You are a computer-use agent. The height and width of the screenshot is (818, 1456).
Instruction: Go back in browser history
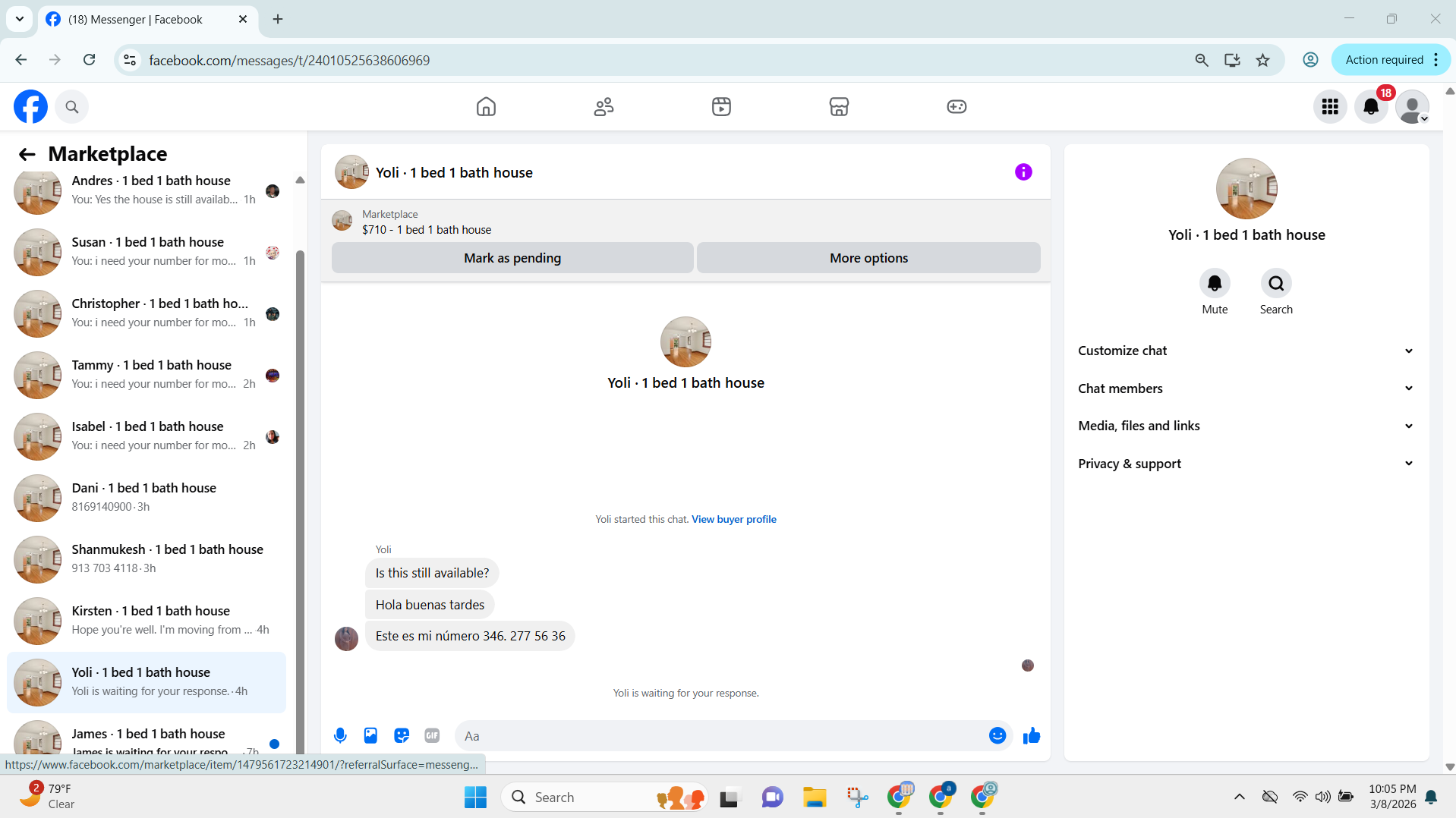(x=20, y=60)
